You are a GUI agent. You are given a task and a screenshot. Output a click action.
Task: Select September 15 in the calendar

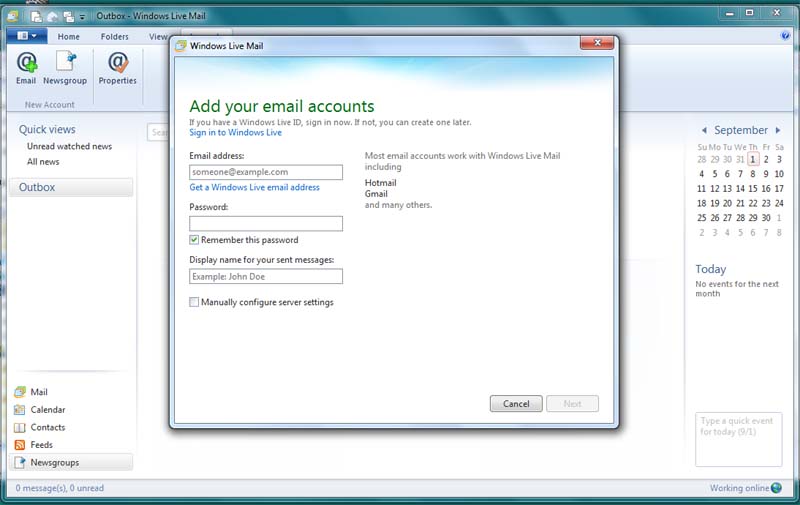753,189
